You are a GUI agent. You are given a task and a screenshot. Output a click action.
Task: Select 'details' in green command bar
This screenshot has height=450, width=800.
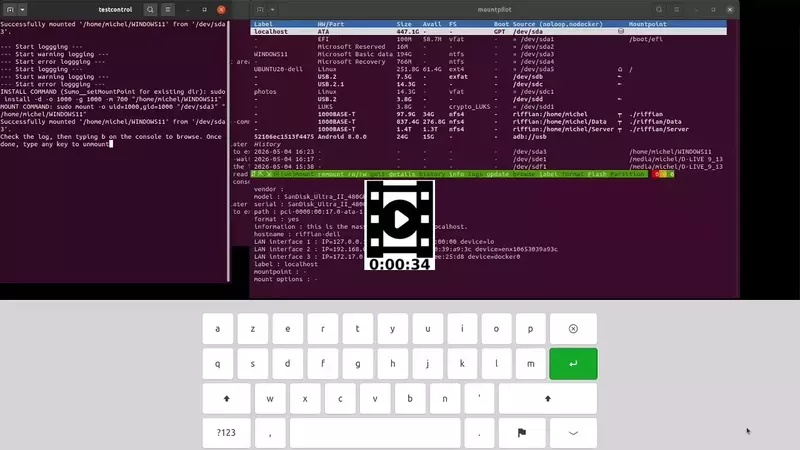click(x=402, y=174)
